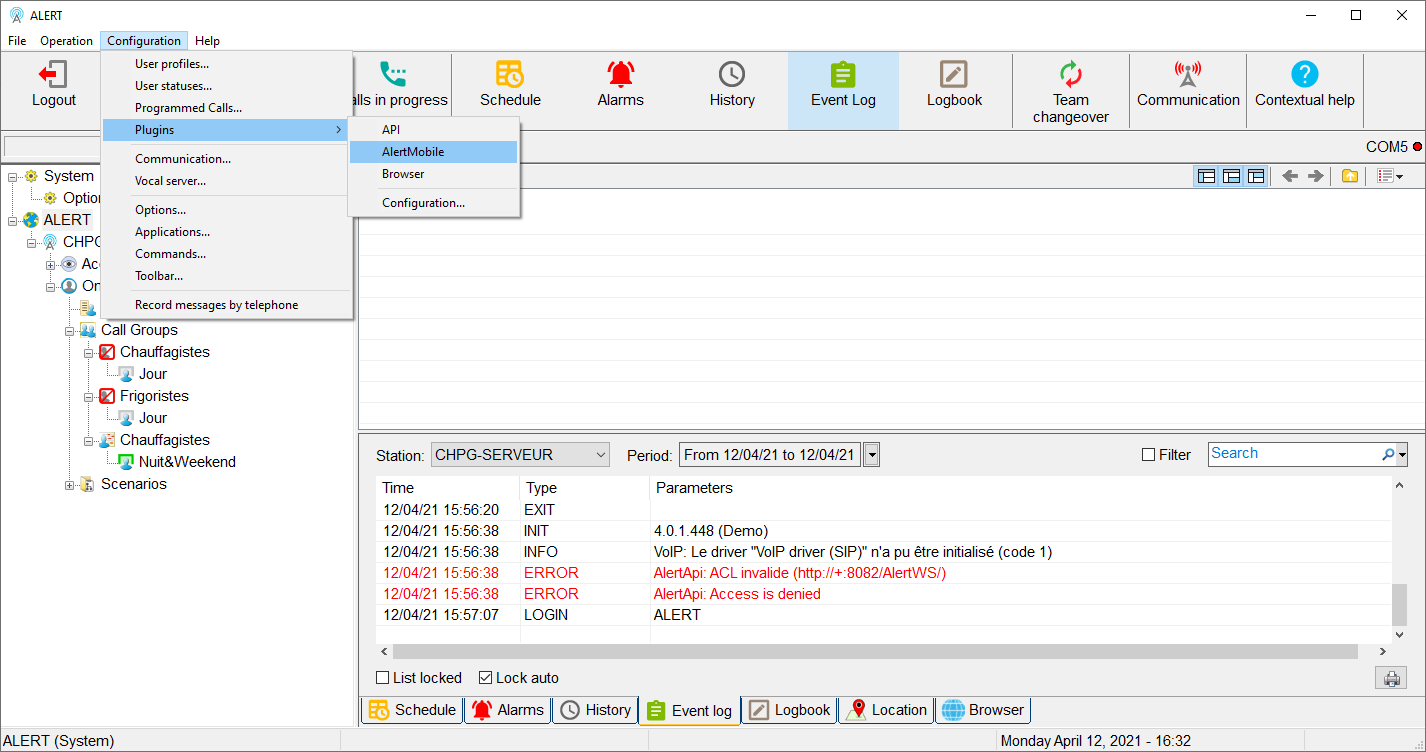Switch to the Location bottom tab
This screenshot has width=1426, height=752.
coord(886,710)
